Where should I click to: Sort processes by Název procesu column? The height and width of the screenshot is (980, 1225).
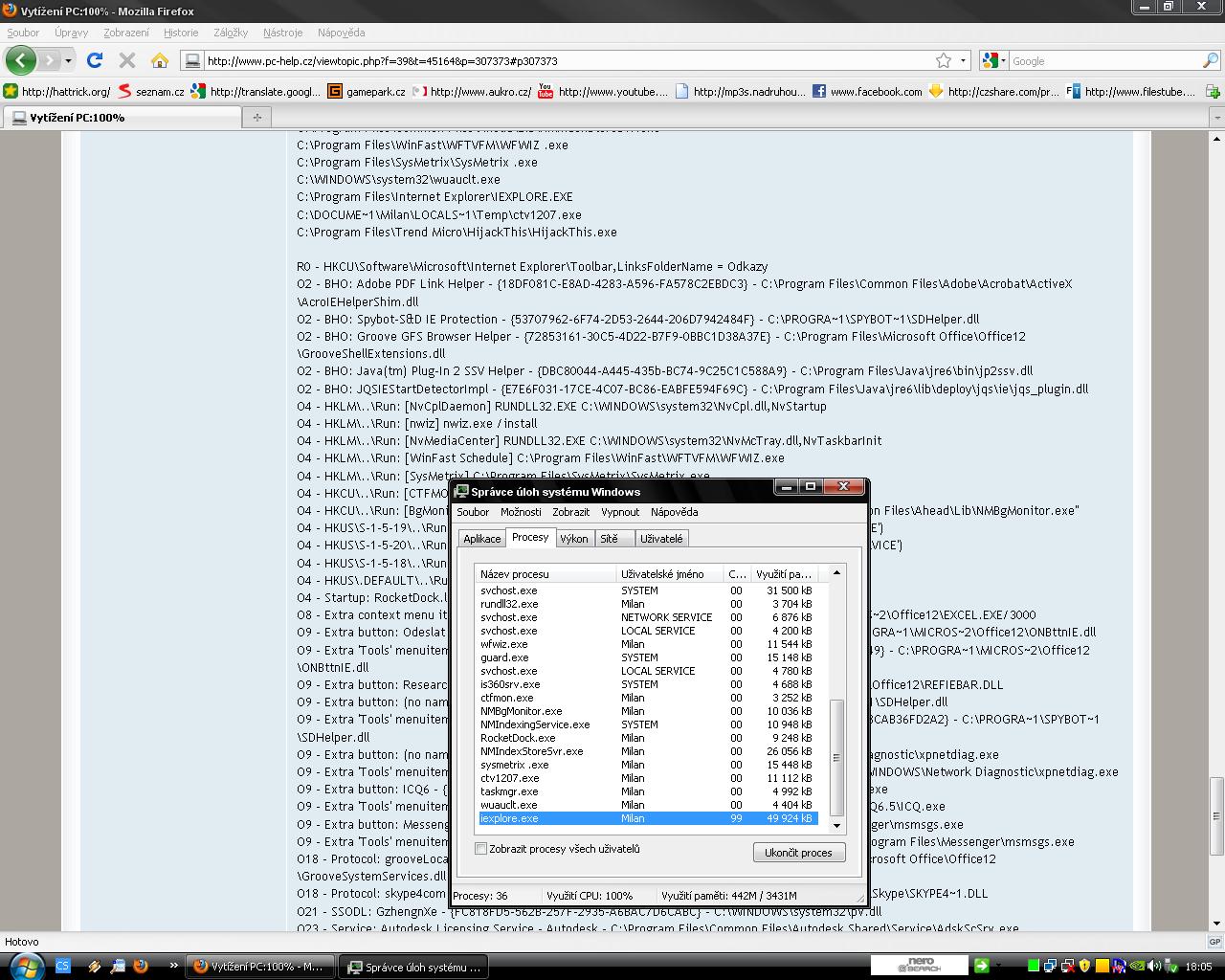[x=546, y=574]
